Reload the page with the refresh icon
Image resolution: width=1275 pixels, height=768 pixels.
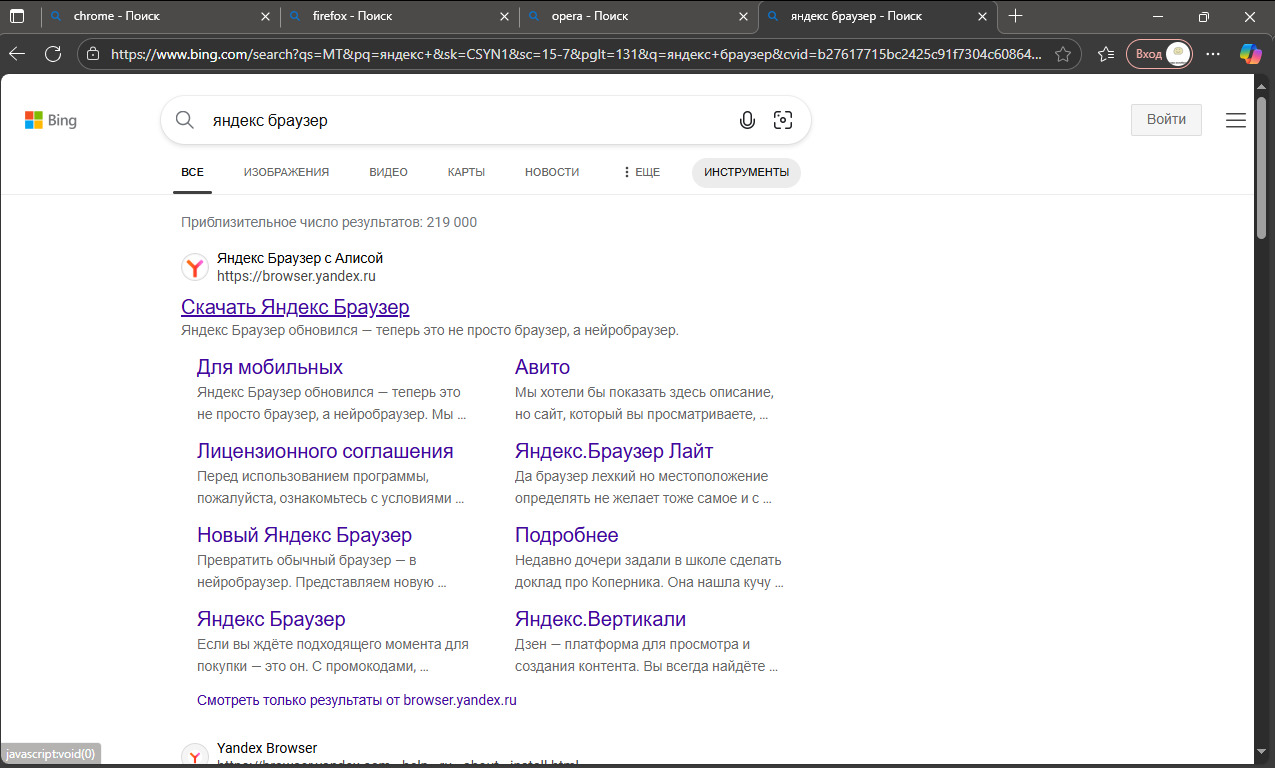53,54
